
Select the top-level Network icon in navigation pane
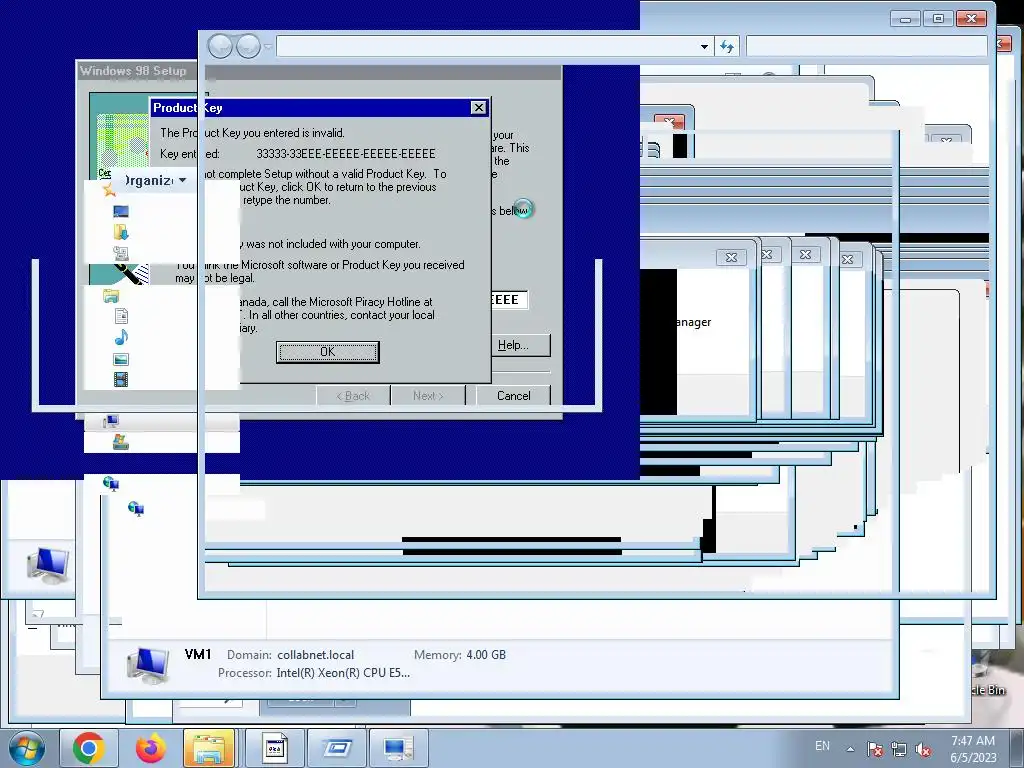pyautogui.click(x=111, y=483)
